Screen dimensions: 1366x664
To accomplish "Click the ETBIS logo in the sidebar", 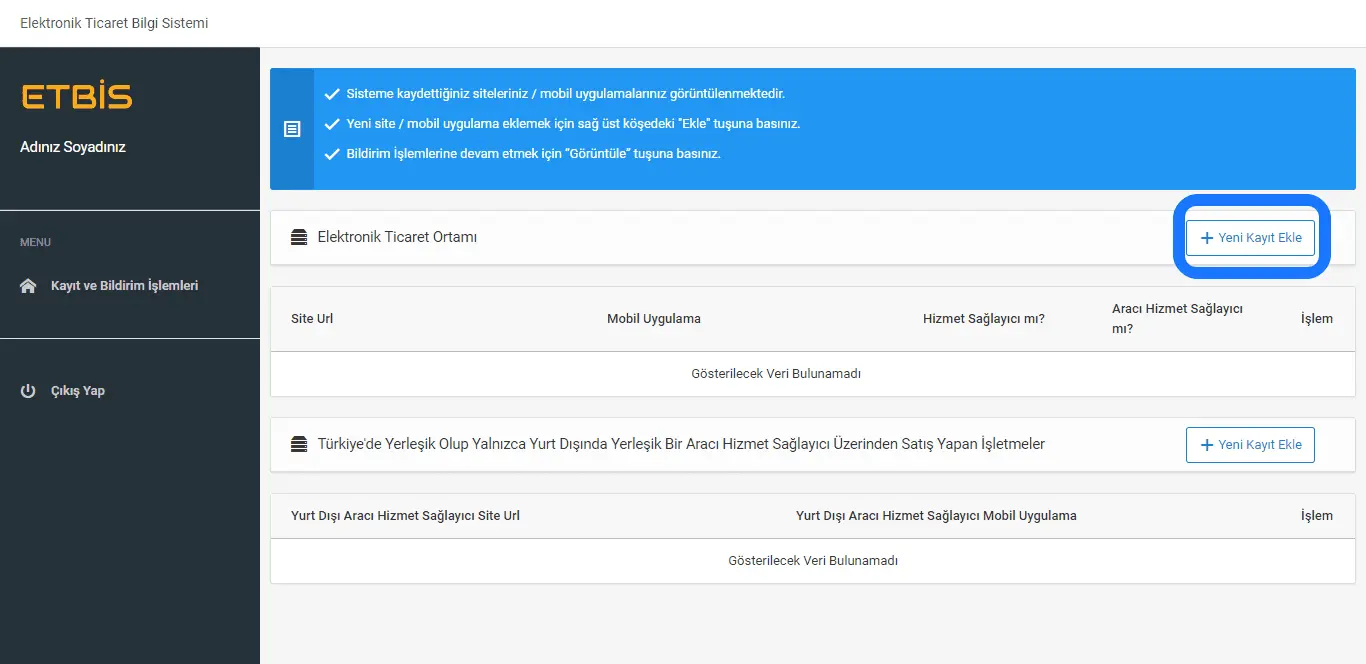I will [76, 97].
